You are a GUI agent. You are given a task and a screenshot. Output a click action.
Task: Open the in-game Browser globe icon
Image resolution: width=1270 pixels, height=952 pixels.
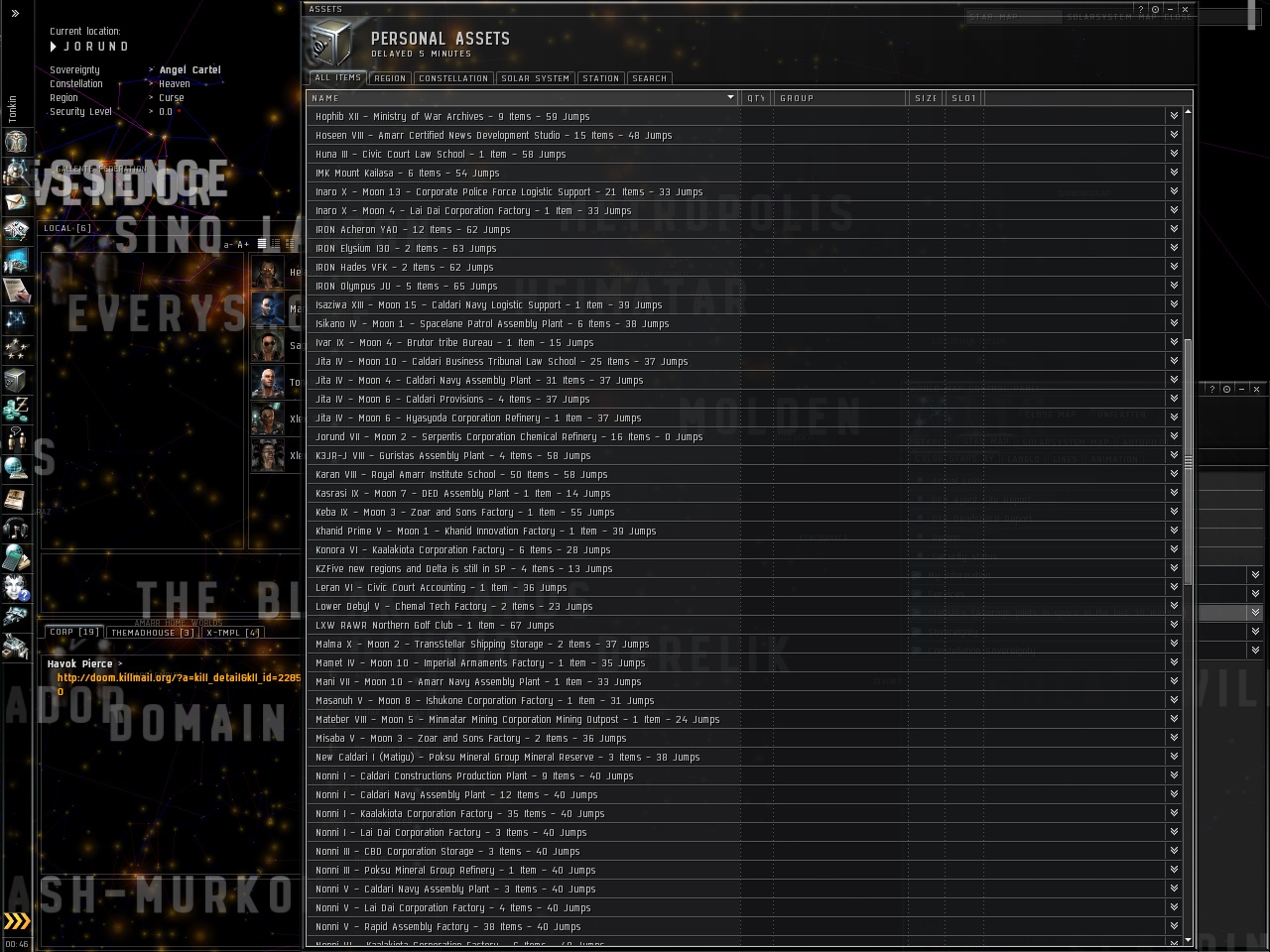(16, 469)
